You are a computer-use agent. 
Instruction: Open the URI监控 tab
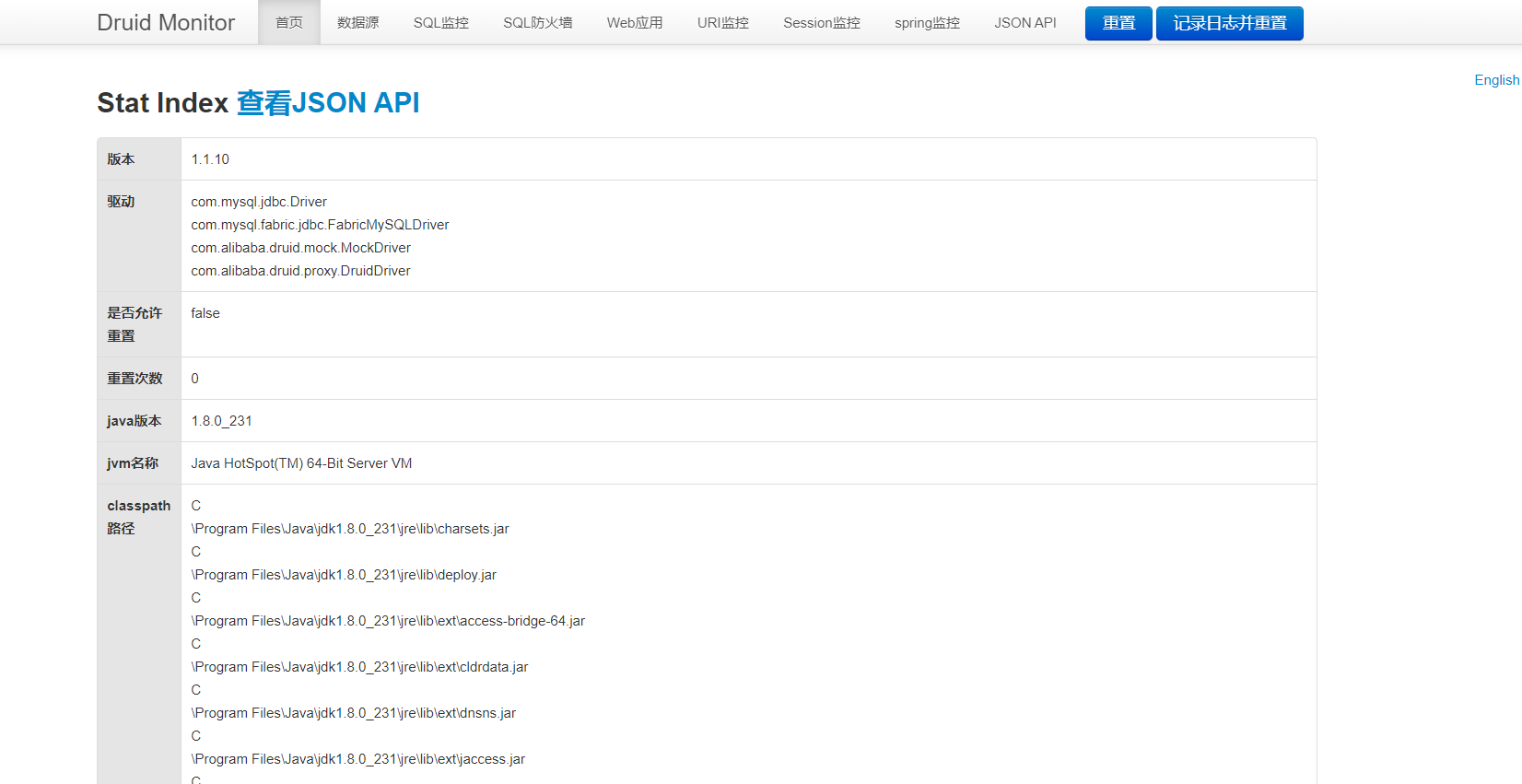click(723, 22)
